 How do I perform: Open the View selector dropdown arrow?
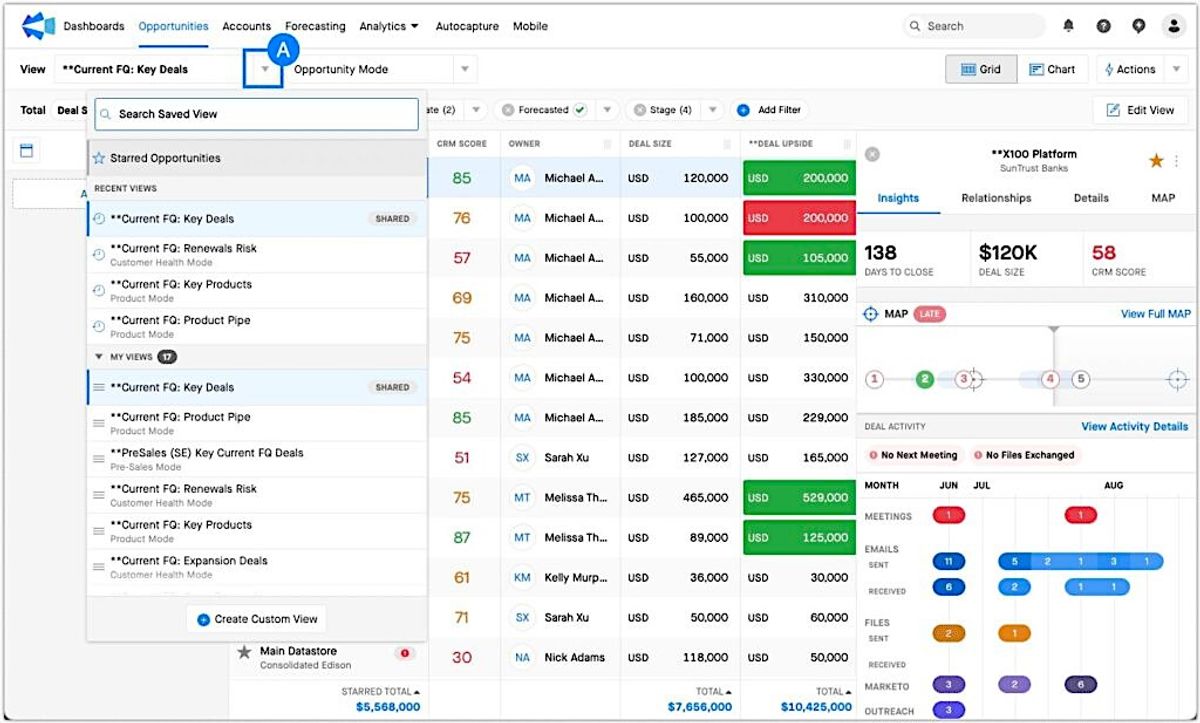click(265, 69)
